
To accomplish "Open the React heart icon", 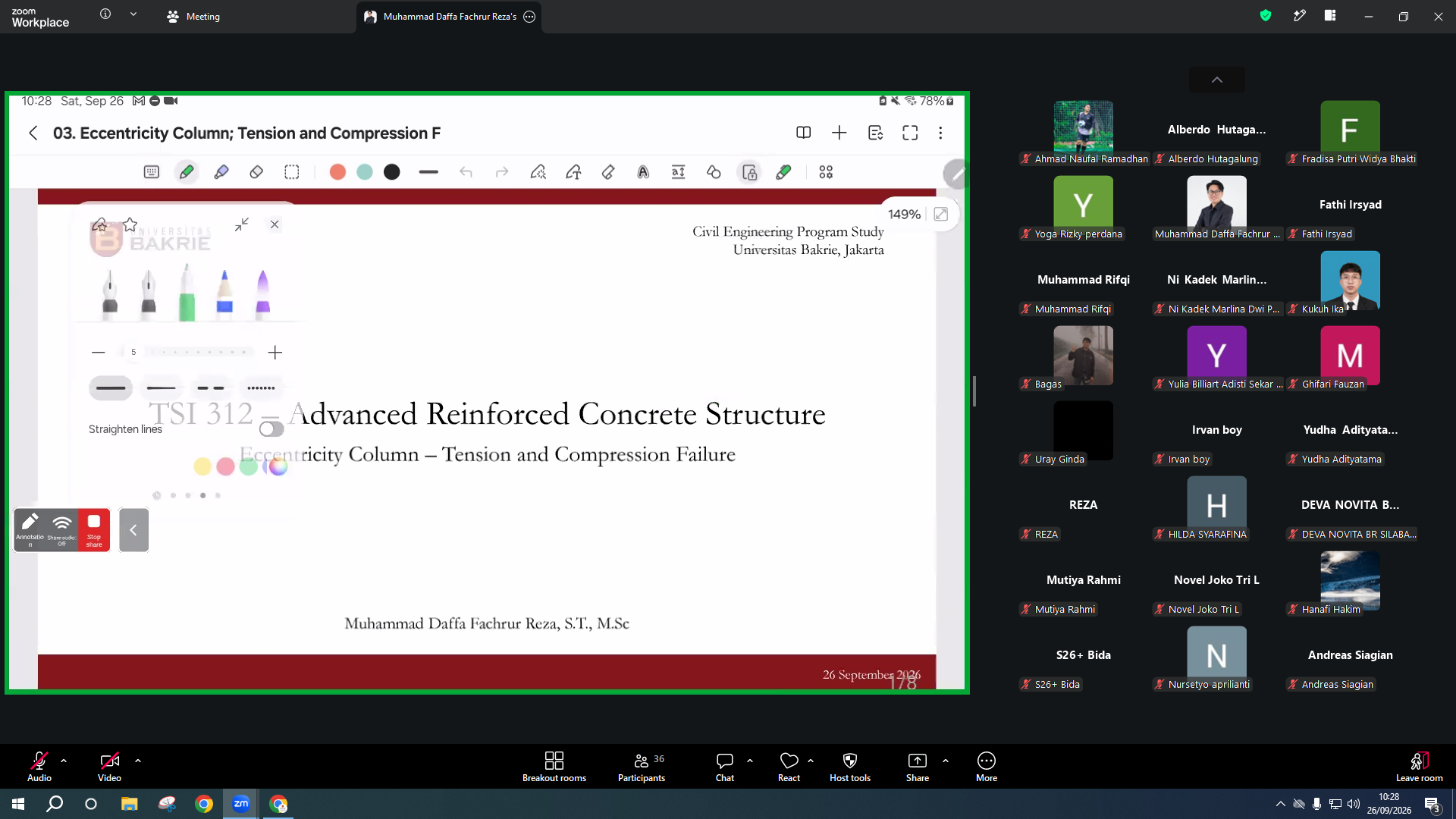I will pyautogui.click(x=789, y=767).
